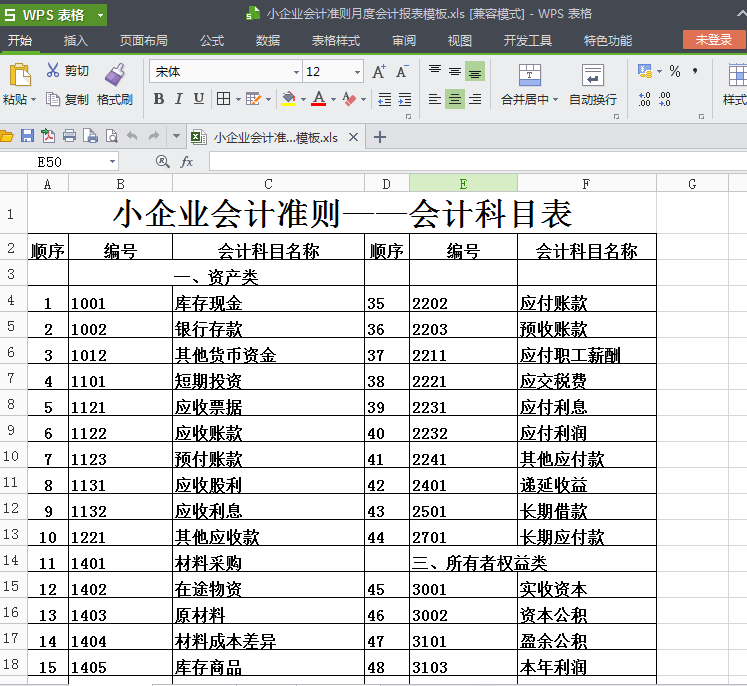Select the Format Painter brush
Viewport: 747px width, 686px height.
tap(115, 74)
